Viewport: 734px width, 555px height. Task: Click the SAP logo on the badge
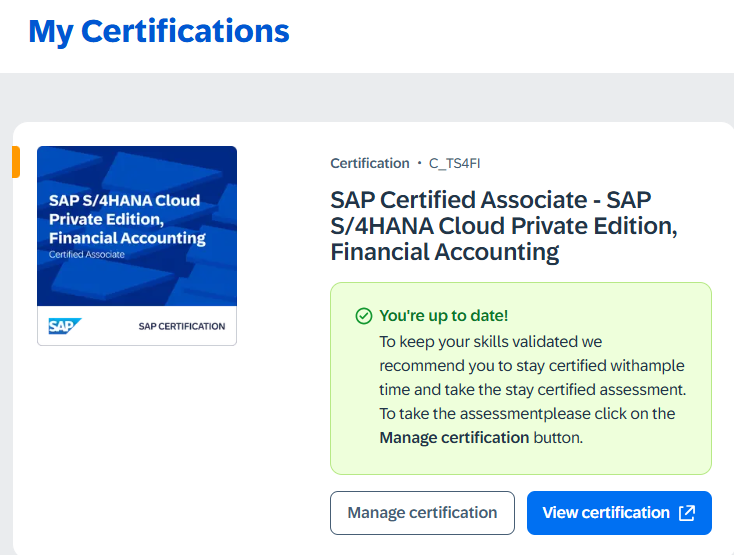pos(65,326)
